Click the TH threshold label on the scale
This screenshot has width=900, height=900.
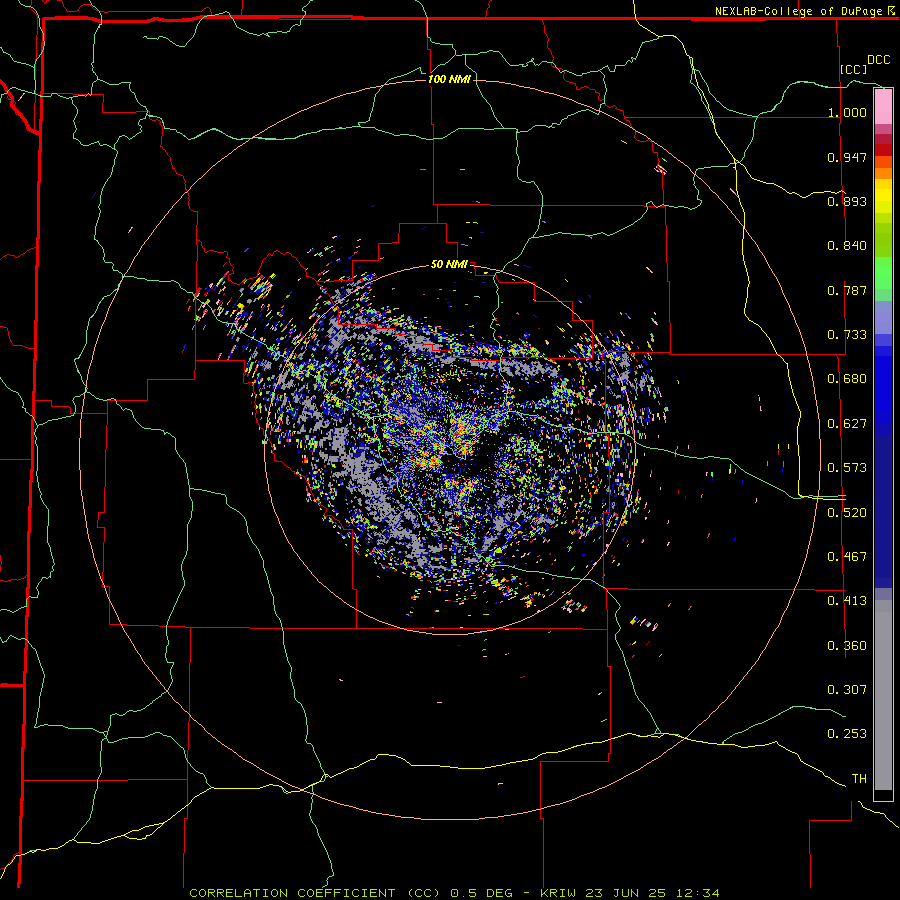pos(859,779)
